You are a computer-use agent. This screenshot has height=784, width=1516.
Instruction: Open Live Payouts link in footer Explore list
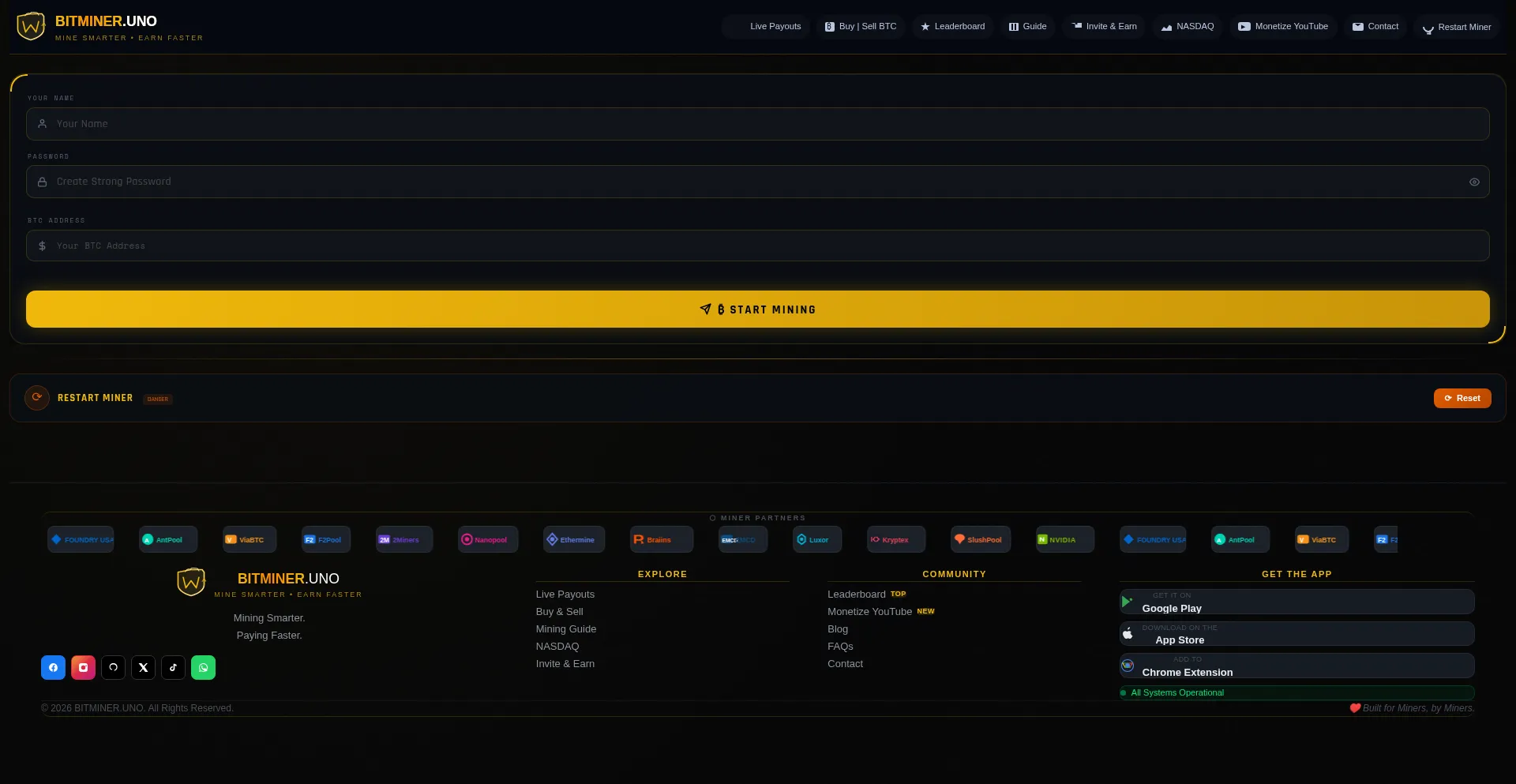565,595
